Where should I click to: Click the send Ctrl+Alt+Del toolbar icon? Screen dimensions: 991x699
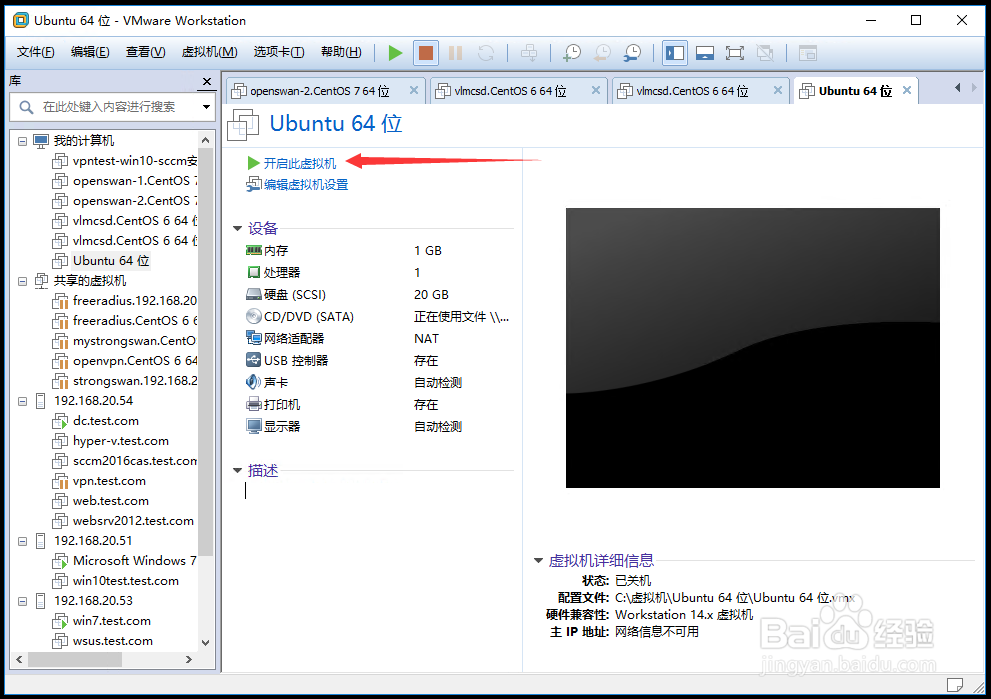click(x=529, y=53)
